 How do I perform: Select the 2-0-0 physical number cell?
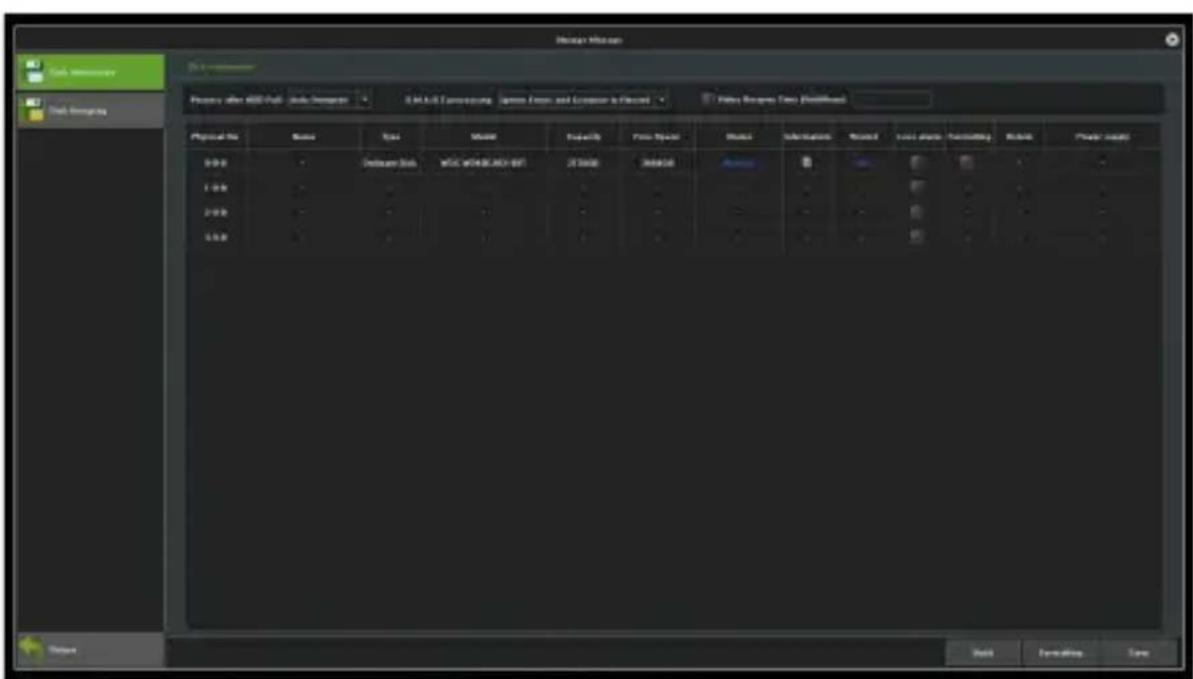coord(215,212)
